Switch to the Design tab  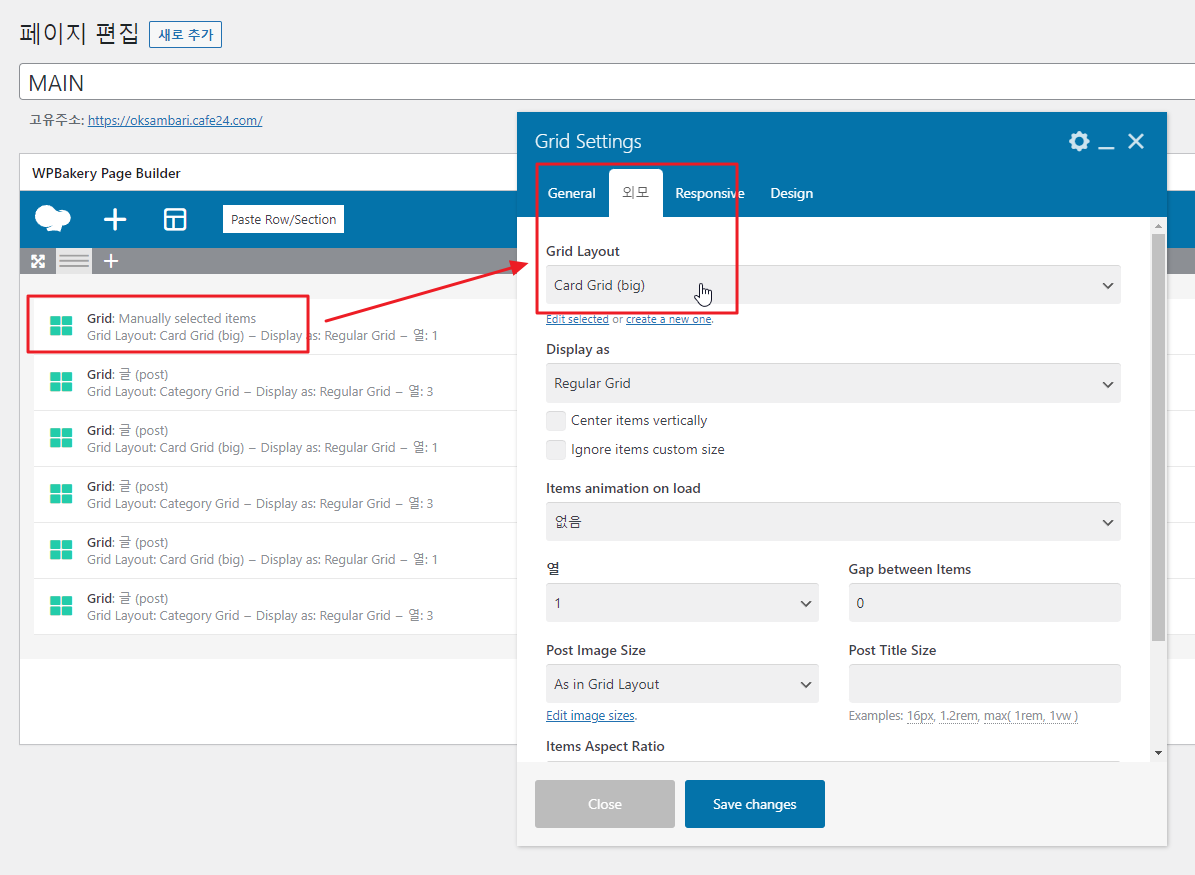tap(791, 194)
